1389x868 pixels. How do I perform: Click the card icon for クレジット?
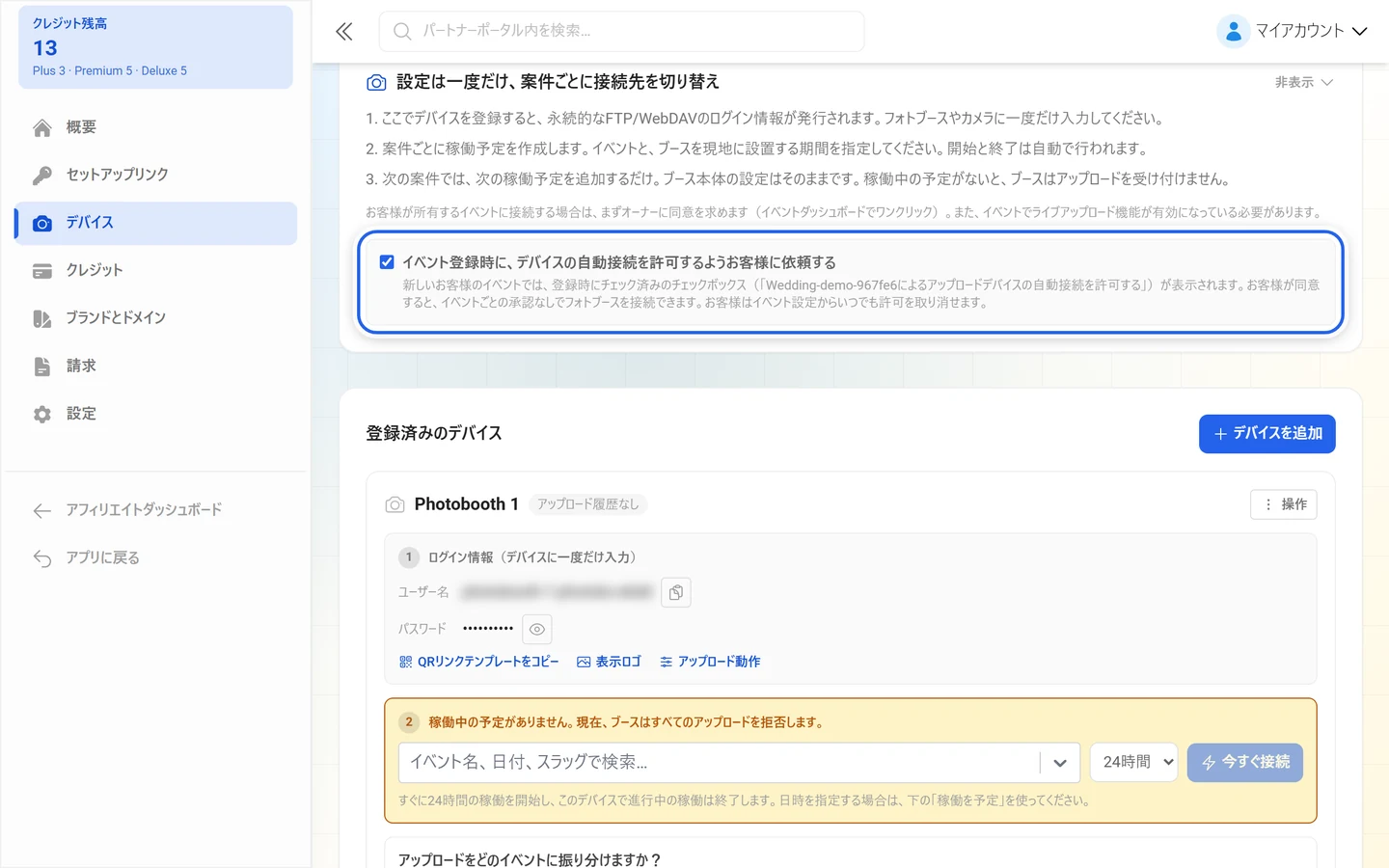point(42,271)
